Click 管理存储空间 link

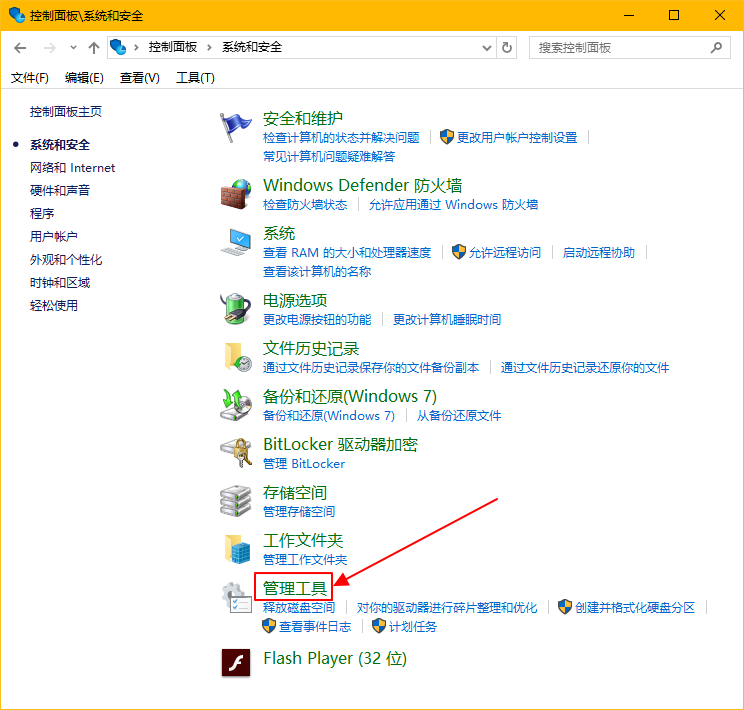pyautogui.click(x=299, y=512)
